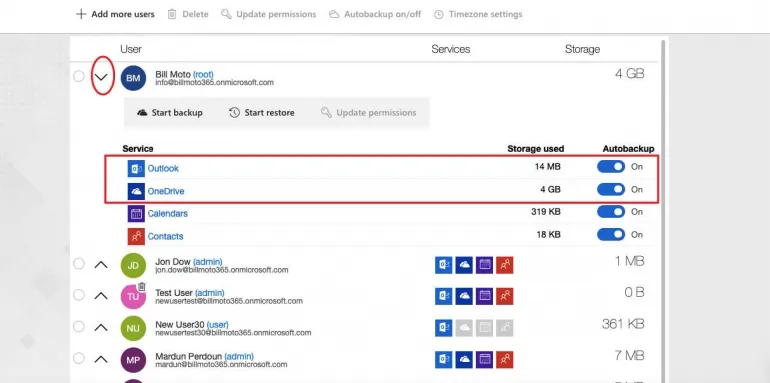This screenshot has height=383, width=770.
Task: Click trash badge on Test User avatar
Action: coord(141,287)
